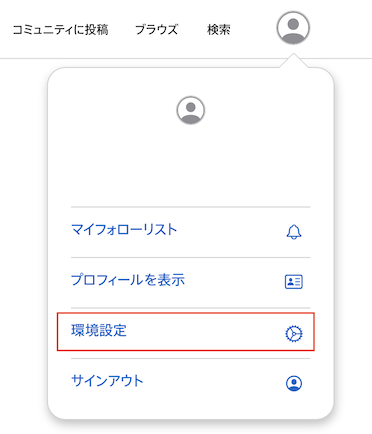
Task: Click inside the red-outlined 環境設定 row
Action: [x=186, y=332]
